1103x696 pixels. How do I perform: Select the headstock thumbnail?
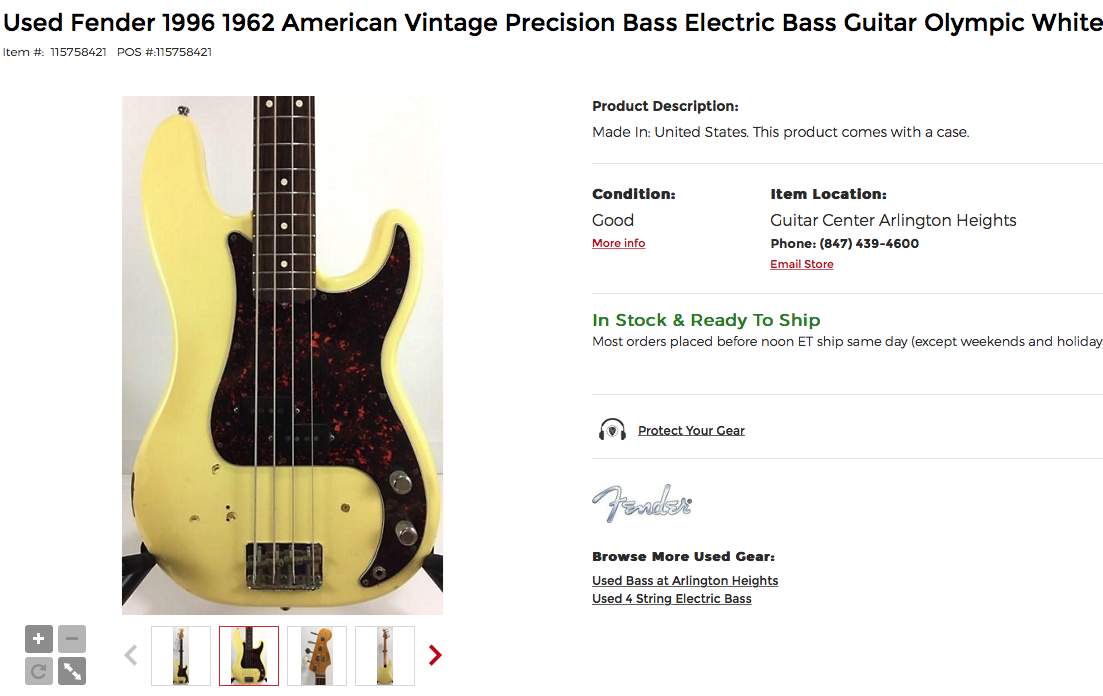[317, 656]
